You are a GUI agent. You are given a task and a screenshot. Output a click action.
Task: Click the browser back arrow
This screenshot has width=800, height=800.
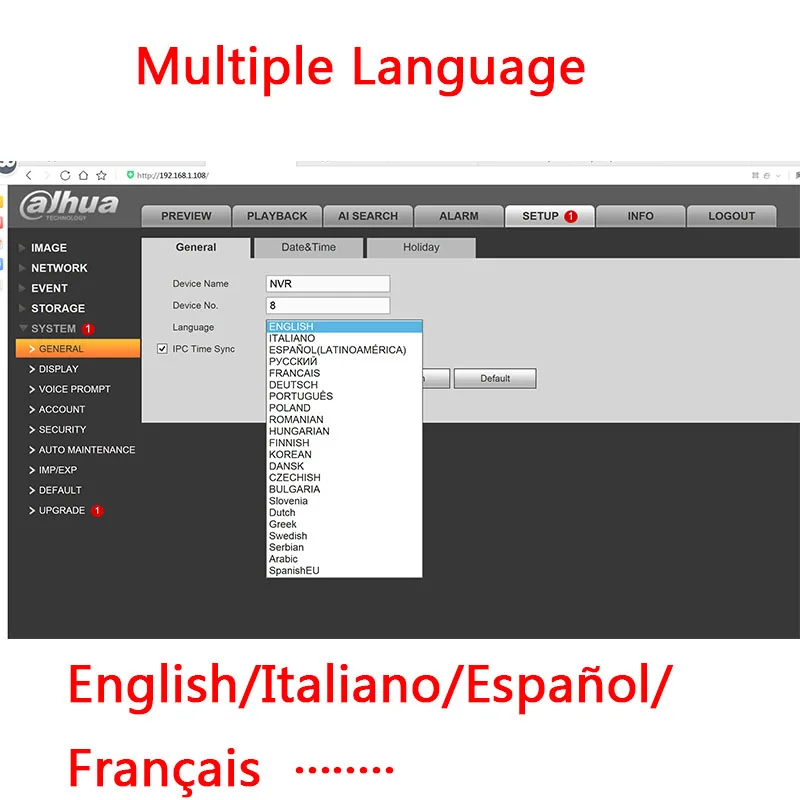29,176
